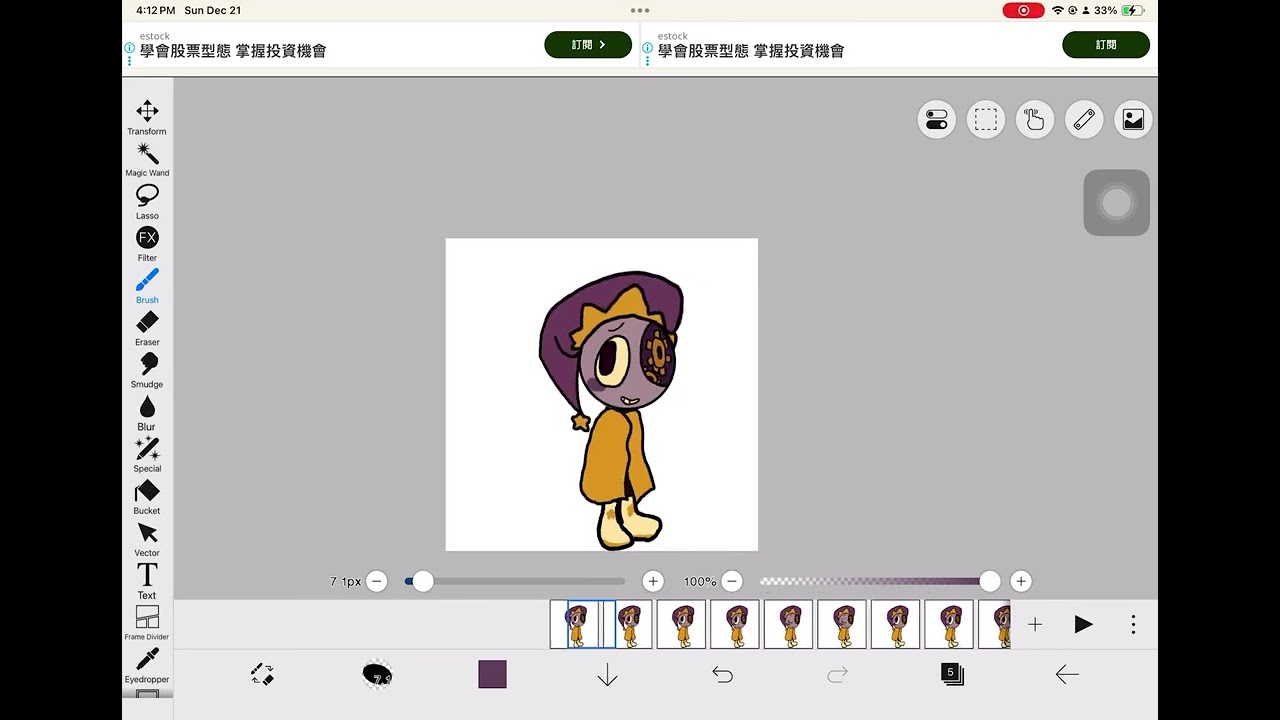Select the Frame Divider tool
This screenshot has height=720, width=1280.
[147, 622]
